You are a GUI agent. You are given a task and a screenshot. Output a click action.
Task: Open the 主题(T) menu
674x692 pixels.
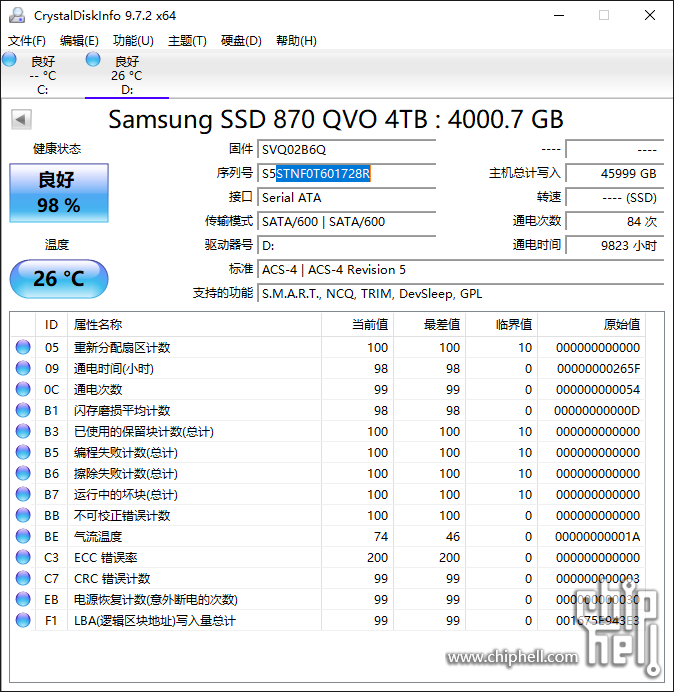[187, 41]
